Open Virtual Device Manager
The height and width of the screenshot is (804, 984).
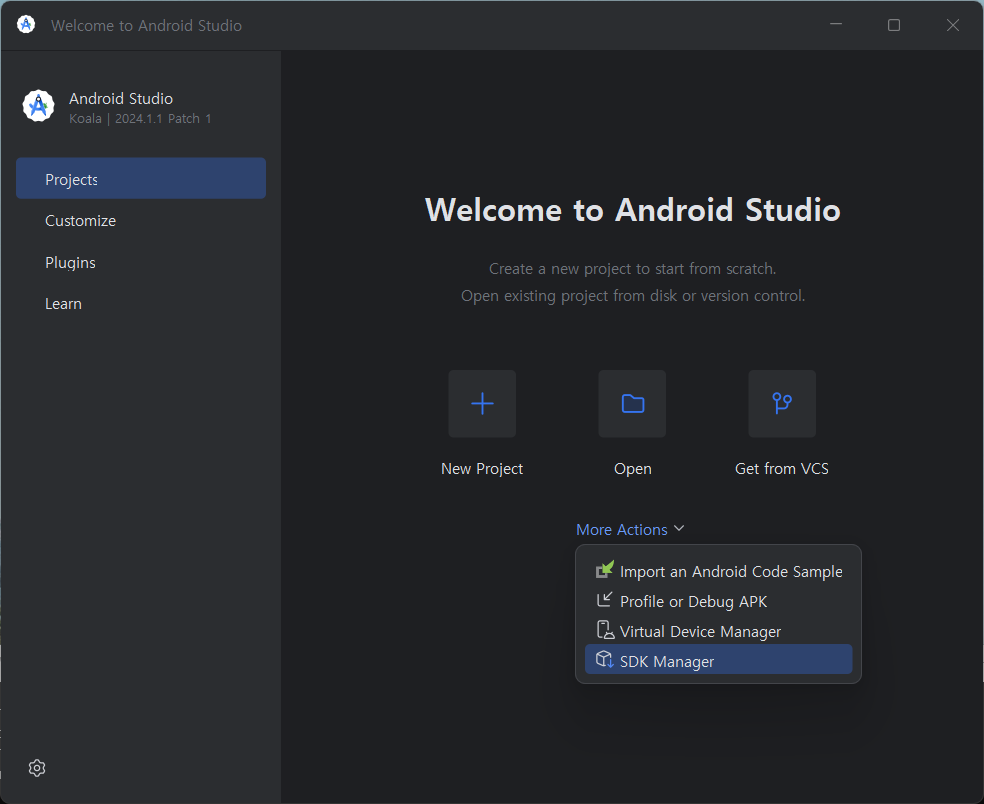(x=719, y=631)
